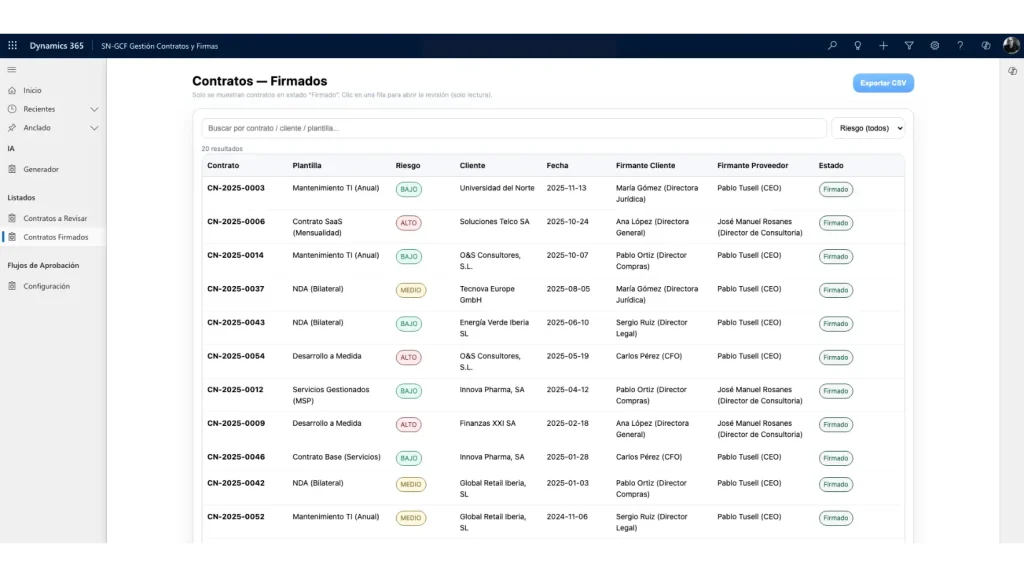Open the advanced filter funnel icon

[x=909, y=45]
